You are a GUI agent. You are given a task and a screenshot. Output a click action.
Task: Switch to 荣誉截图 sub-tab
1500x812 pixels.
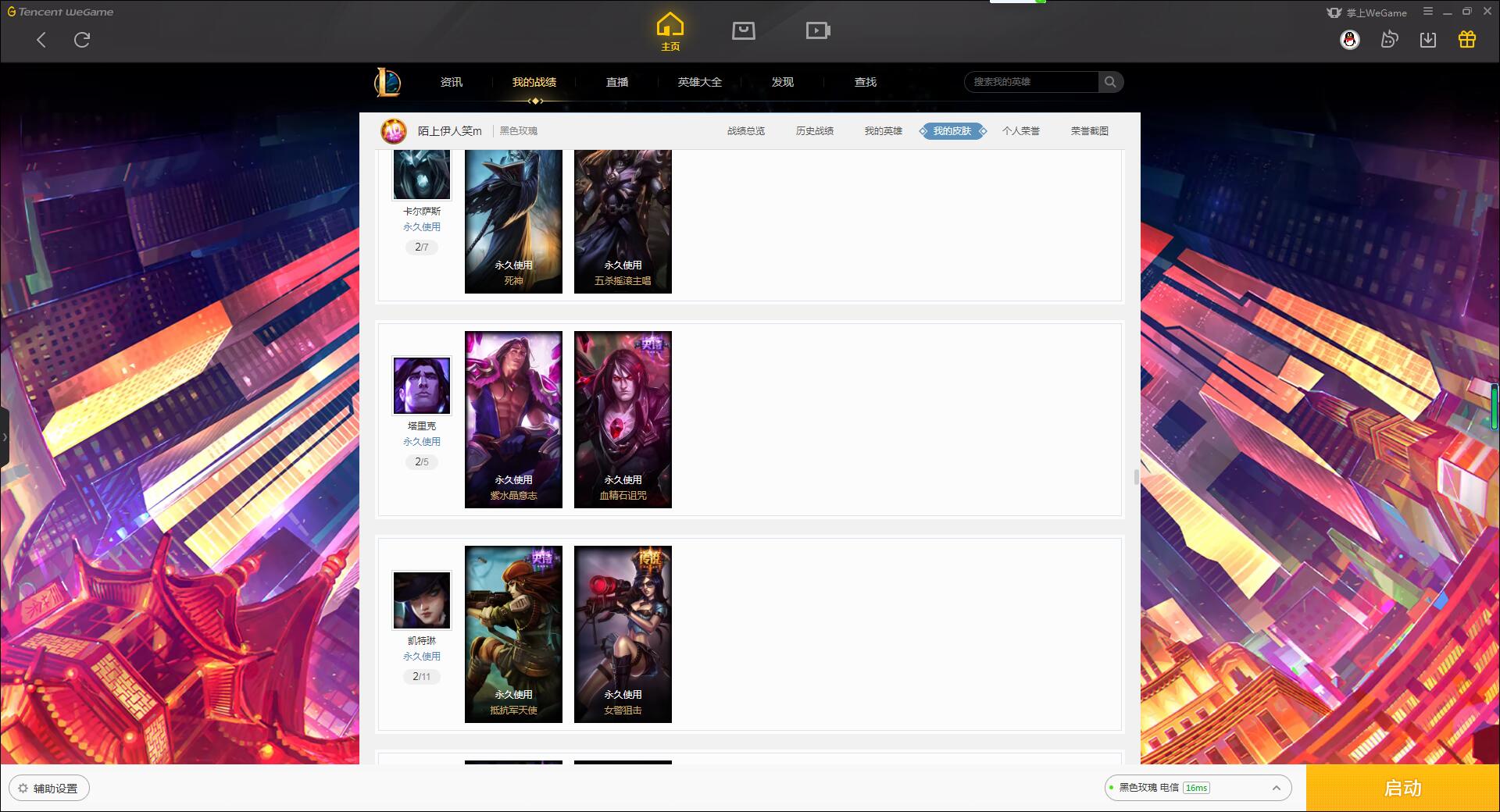coord(1090,131)
